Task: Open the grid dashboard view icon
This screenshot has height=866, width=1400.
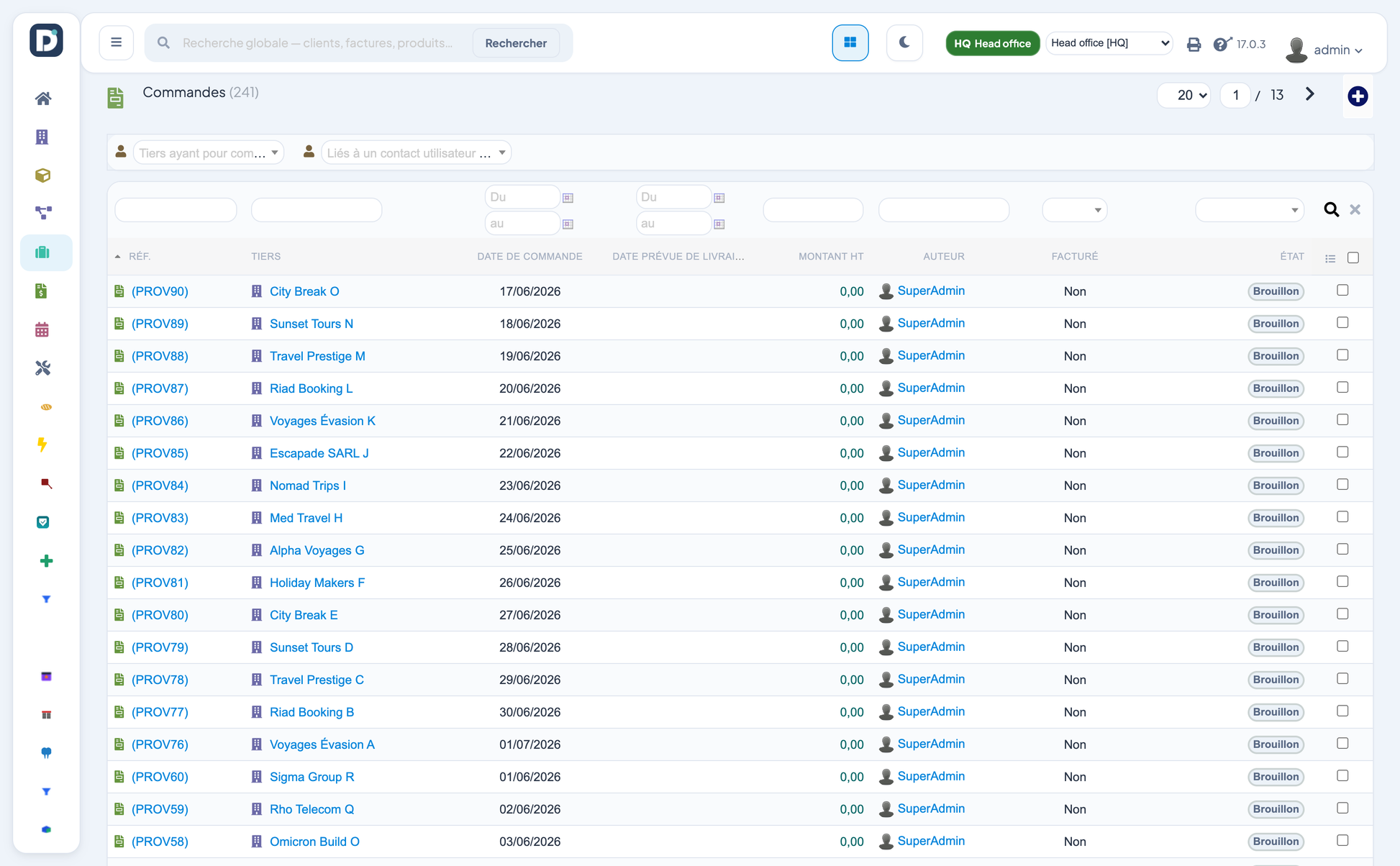Action: point(850,42)
